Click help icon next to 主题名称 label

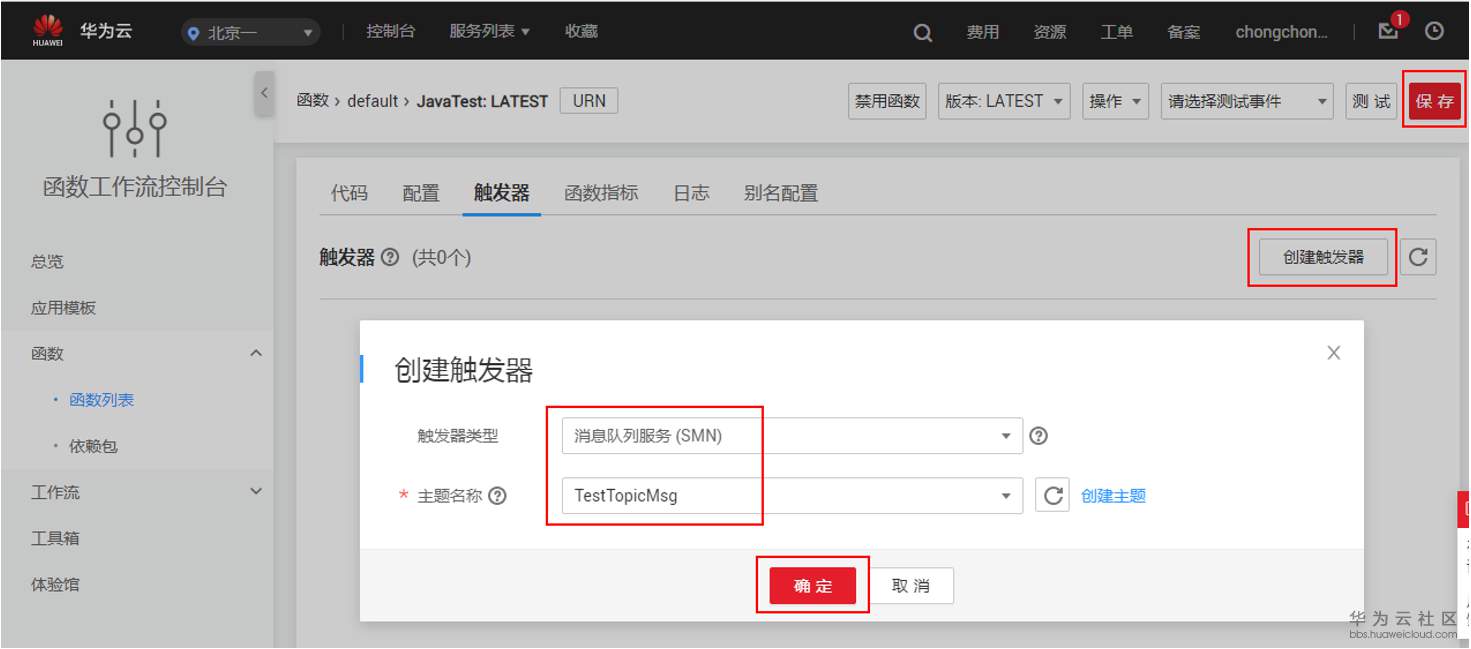[x=497, y=495]
